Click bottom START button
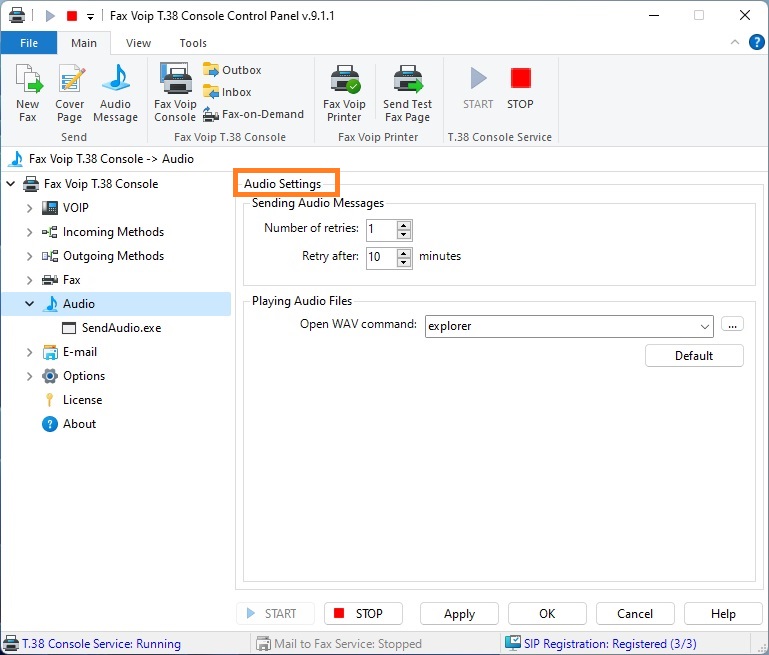 tap(275, 614)
